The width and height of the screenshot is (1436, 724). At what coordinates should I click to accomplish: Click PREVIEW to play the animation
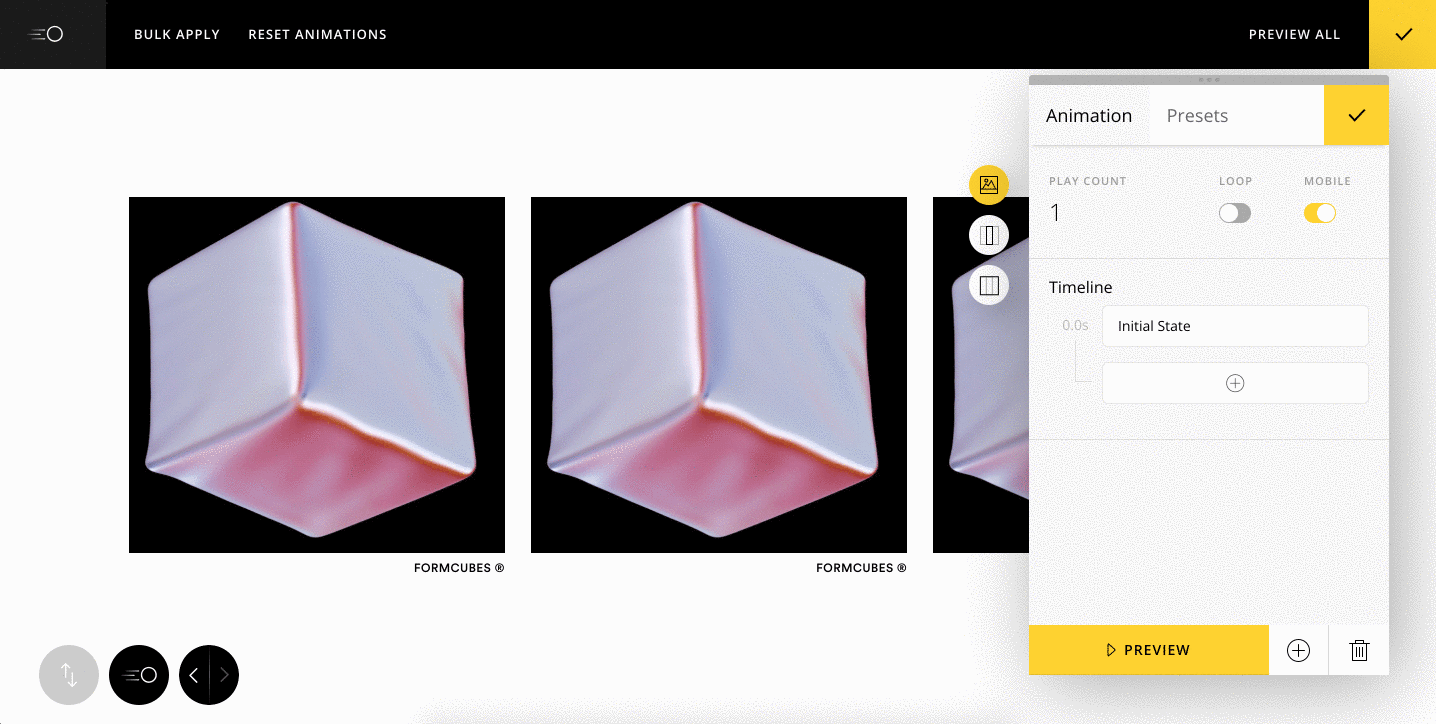[x=1148, y=650]
